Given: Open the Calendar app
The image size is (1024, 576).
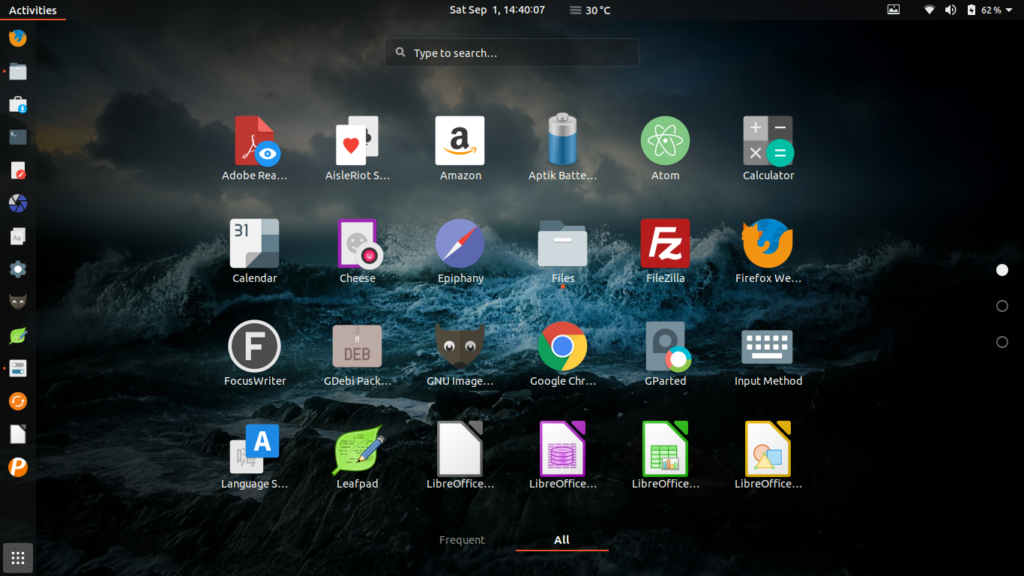Looking at the screenshot, I should click(254, 251).
